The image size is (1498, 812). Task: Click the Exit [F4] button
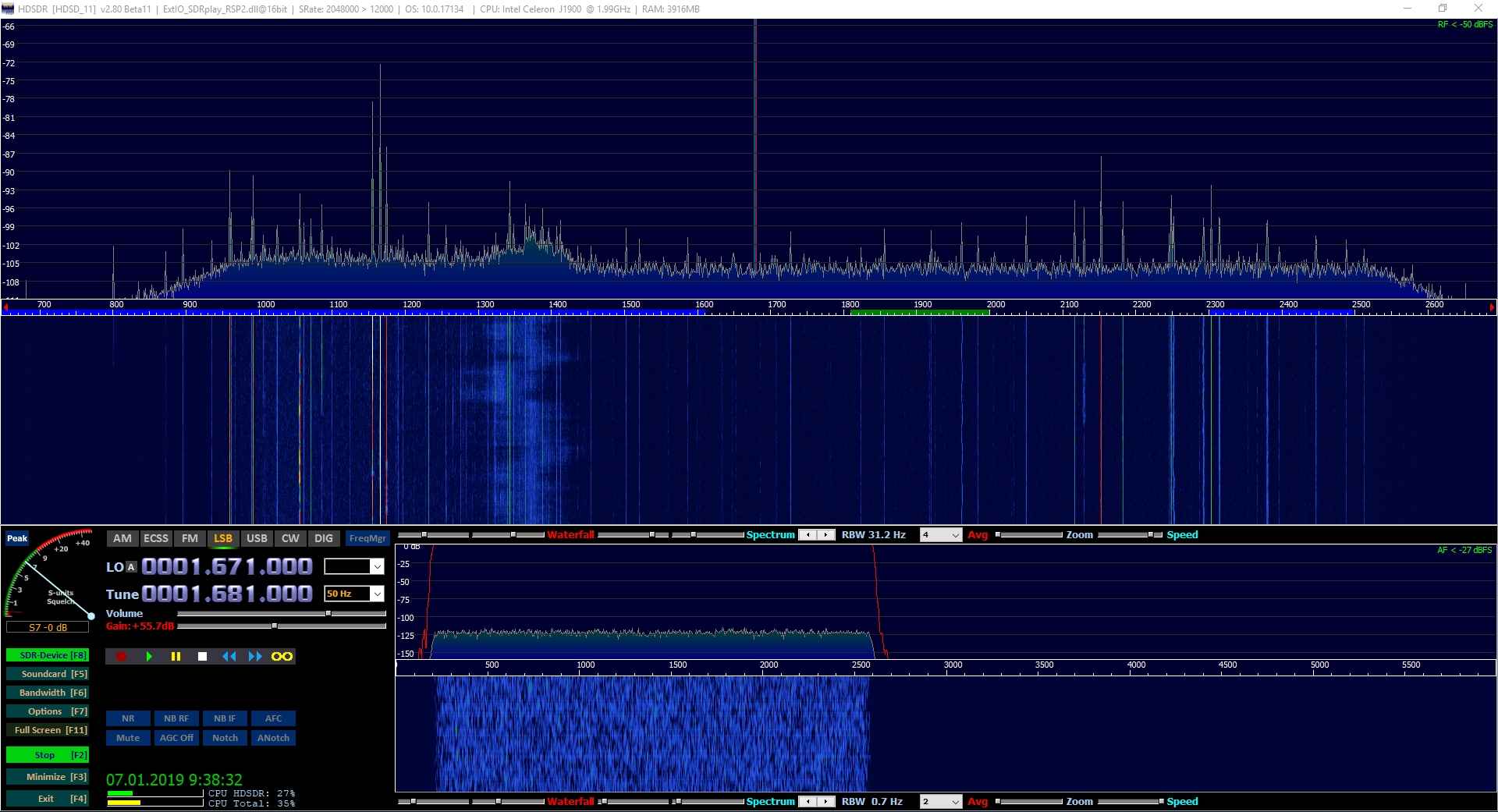(x=48, y=799)
